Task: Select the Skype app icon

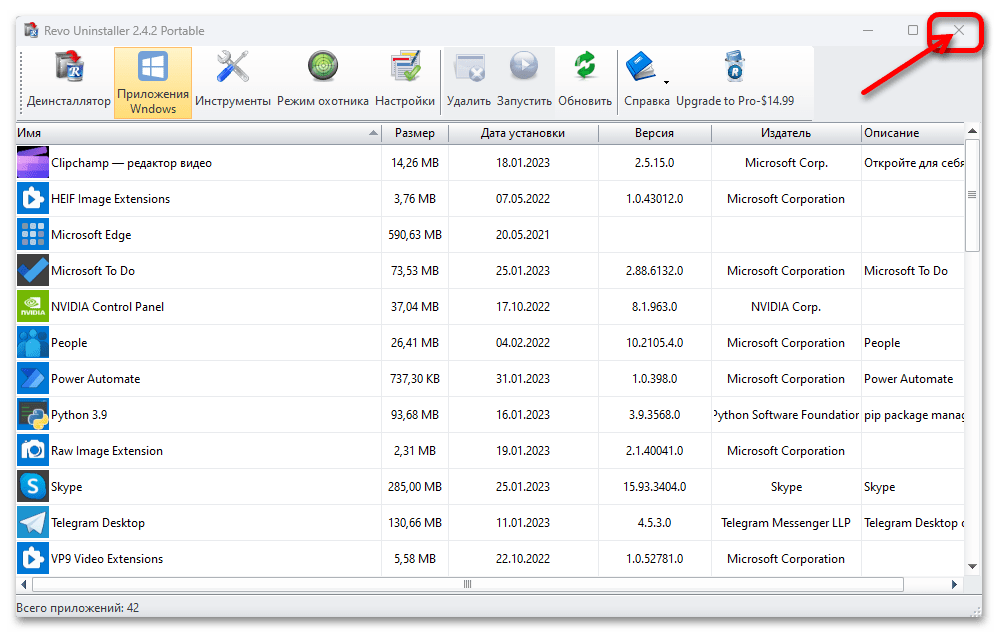Action: [32, 487]
